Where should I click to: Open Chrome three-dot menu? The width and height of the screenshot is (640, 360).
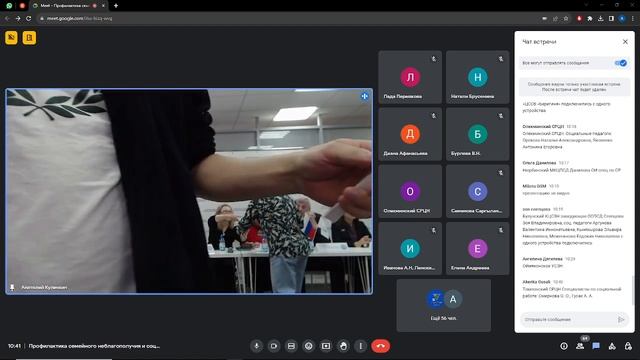[x=633, y=18]
